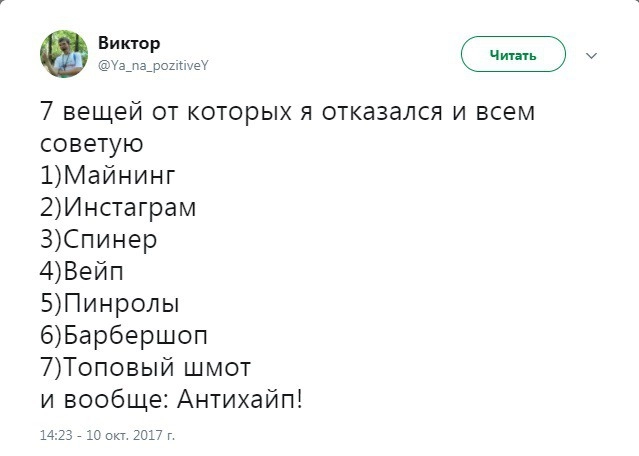Click Виктор's profile avatar photo

63,53
